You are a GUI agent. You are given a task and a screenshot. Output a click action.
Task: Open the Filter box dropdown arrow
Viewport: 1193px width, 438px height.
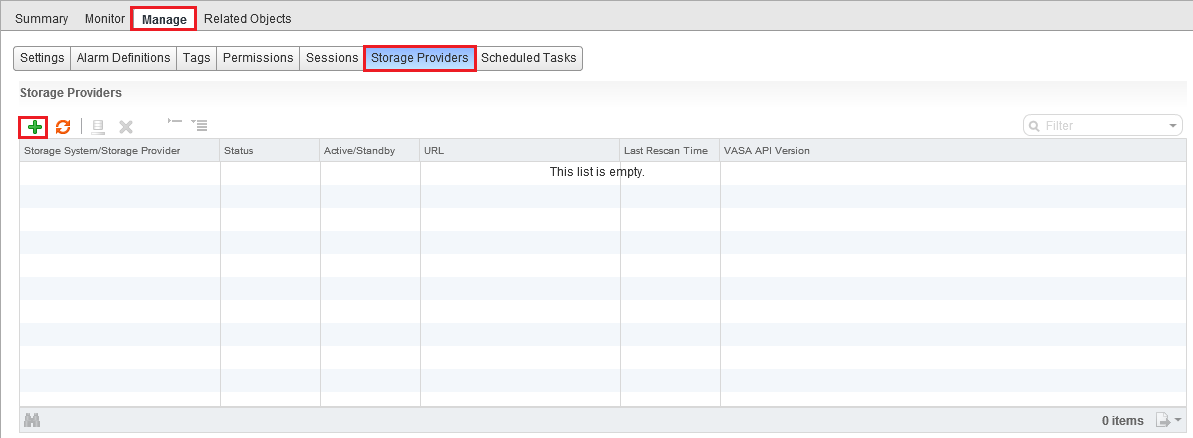pos(1173,126)
